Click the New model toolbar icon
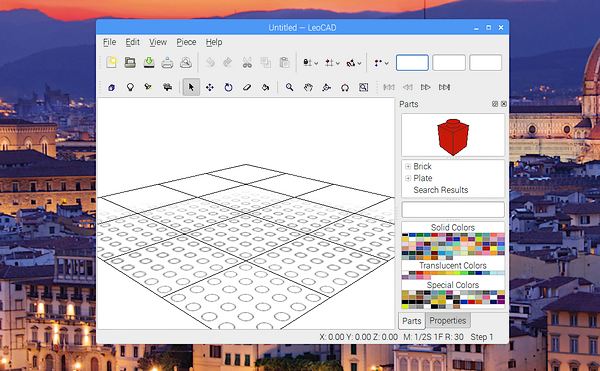This screenshot has height=371, width=600. [111, 62]
